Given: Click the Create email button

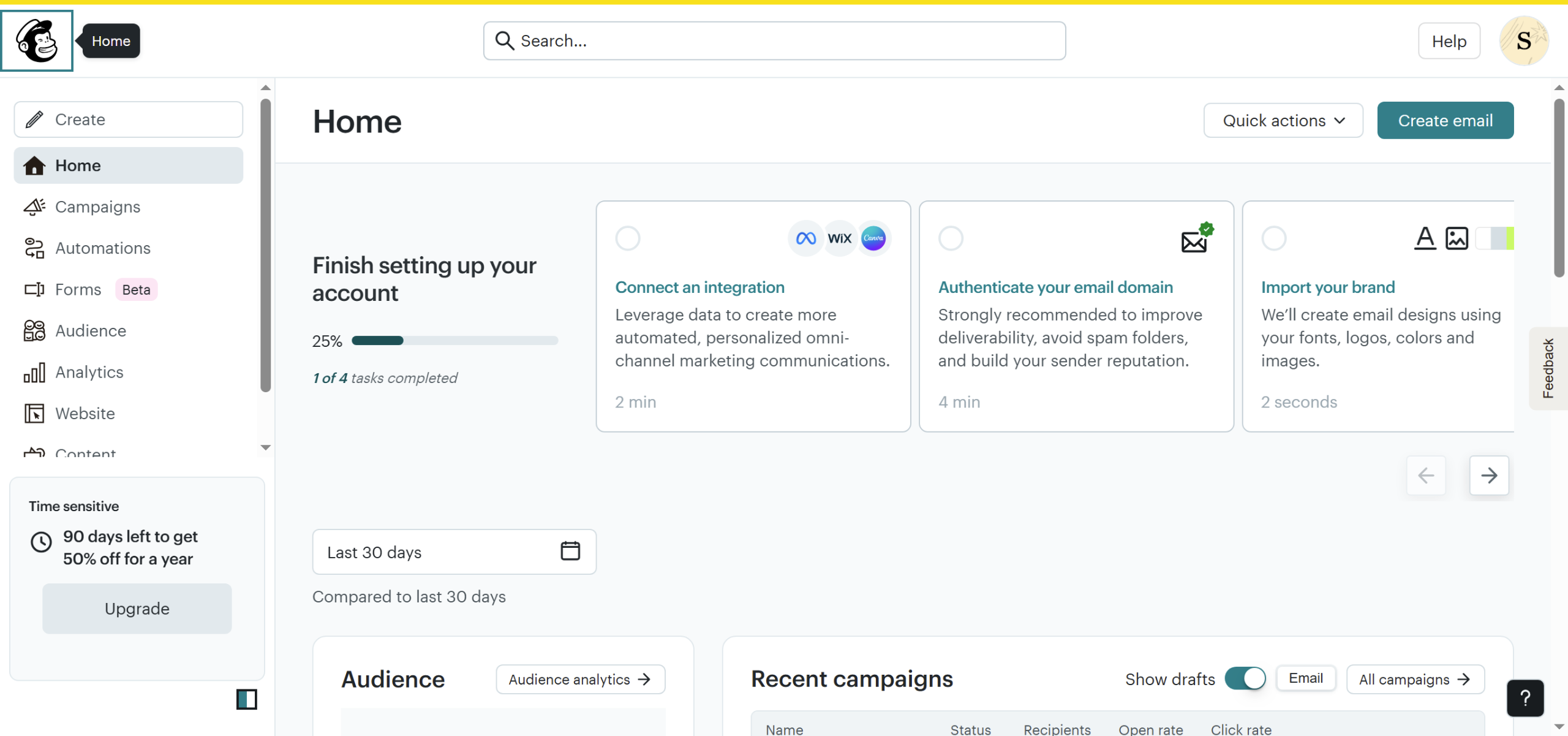Looking at the screenshot, I should pos(1445,121).
